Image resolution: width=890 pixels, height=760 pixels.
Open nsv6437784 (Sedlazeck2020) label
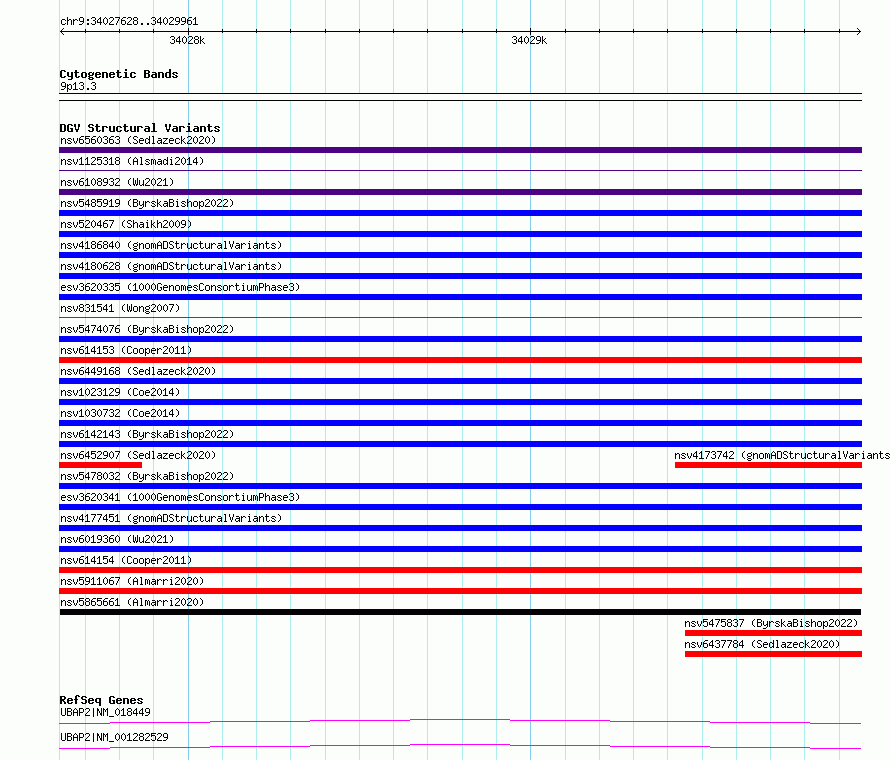click(762, 644)
